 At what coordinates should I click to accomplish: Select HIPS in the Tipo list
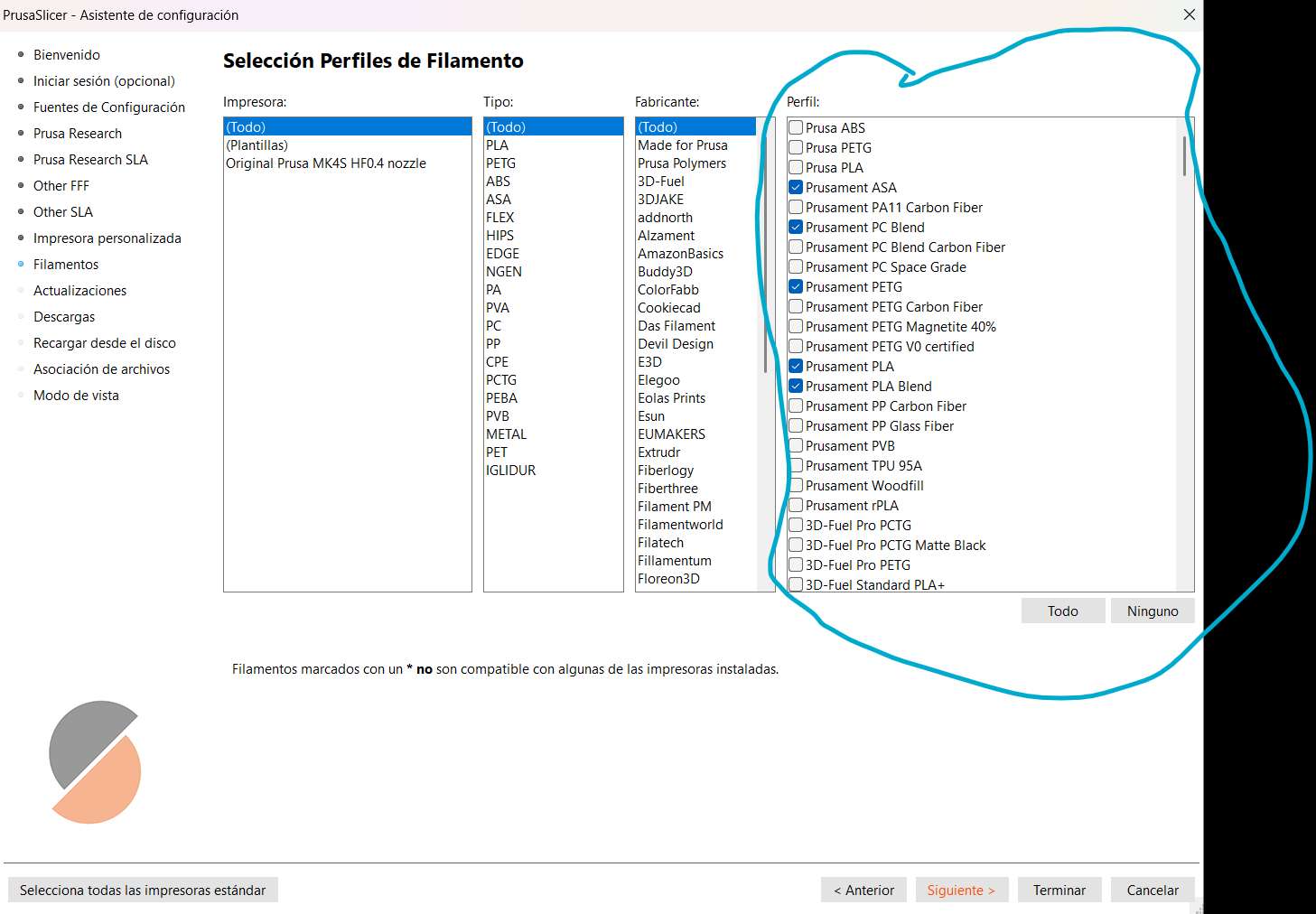pos(554,236)
